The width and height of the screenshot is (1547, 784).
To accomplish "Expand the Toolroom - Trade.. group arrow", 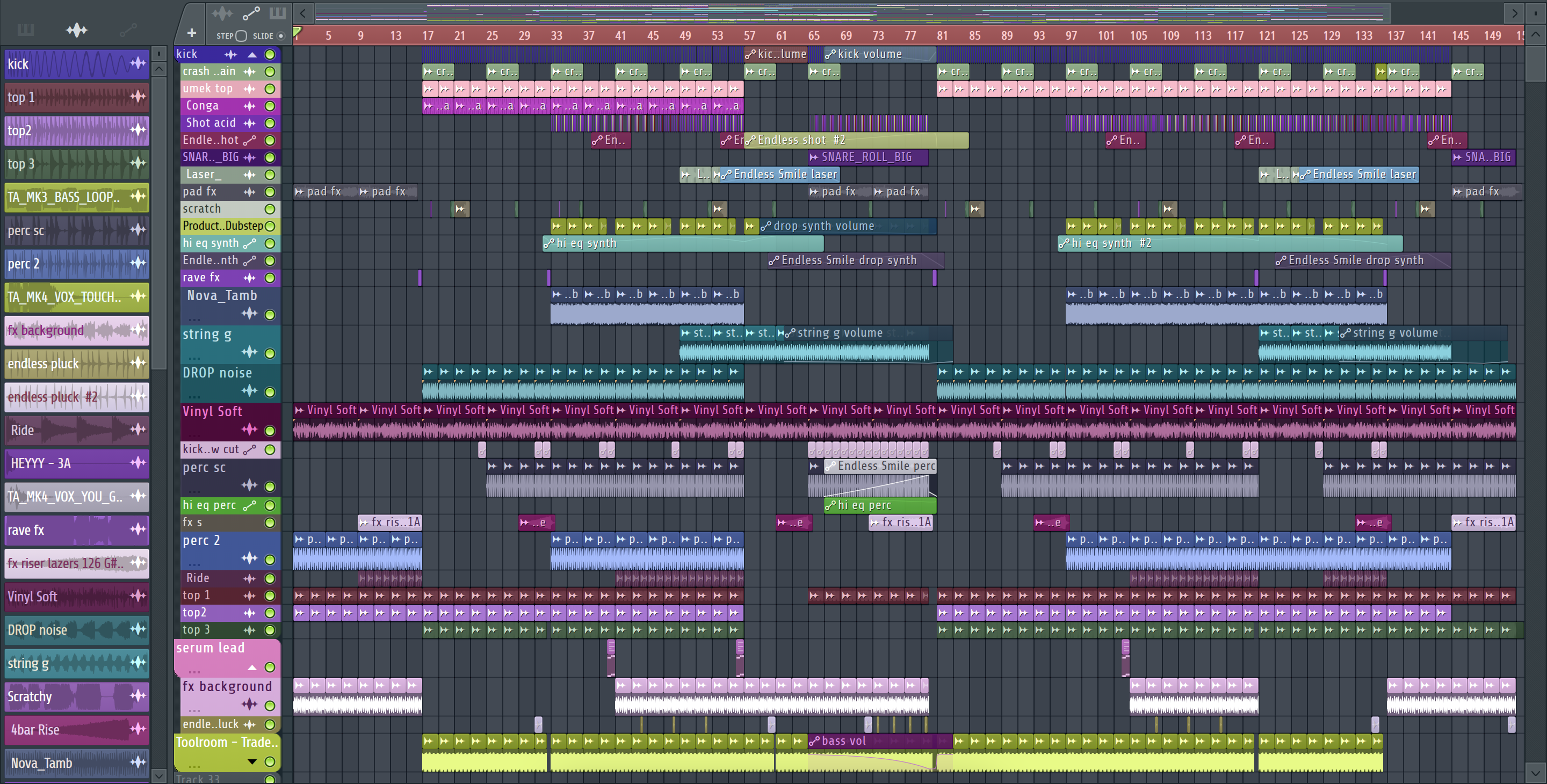I will point(252,762).
